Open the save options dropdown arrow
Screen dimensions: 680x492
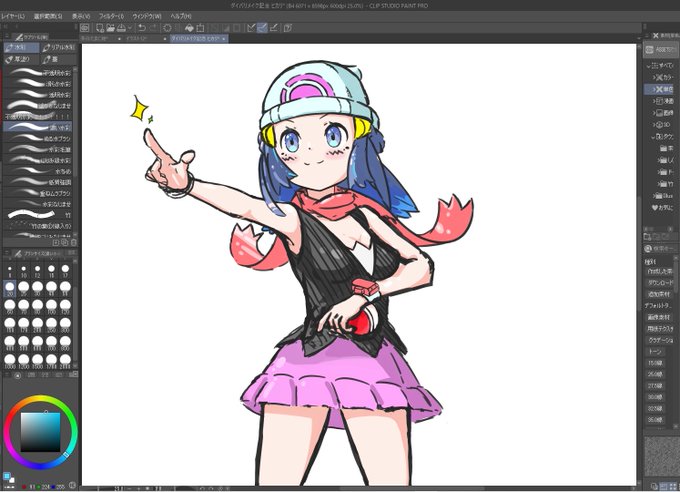pyautogui.click(x=129, y=28)
